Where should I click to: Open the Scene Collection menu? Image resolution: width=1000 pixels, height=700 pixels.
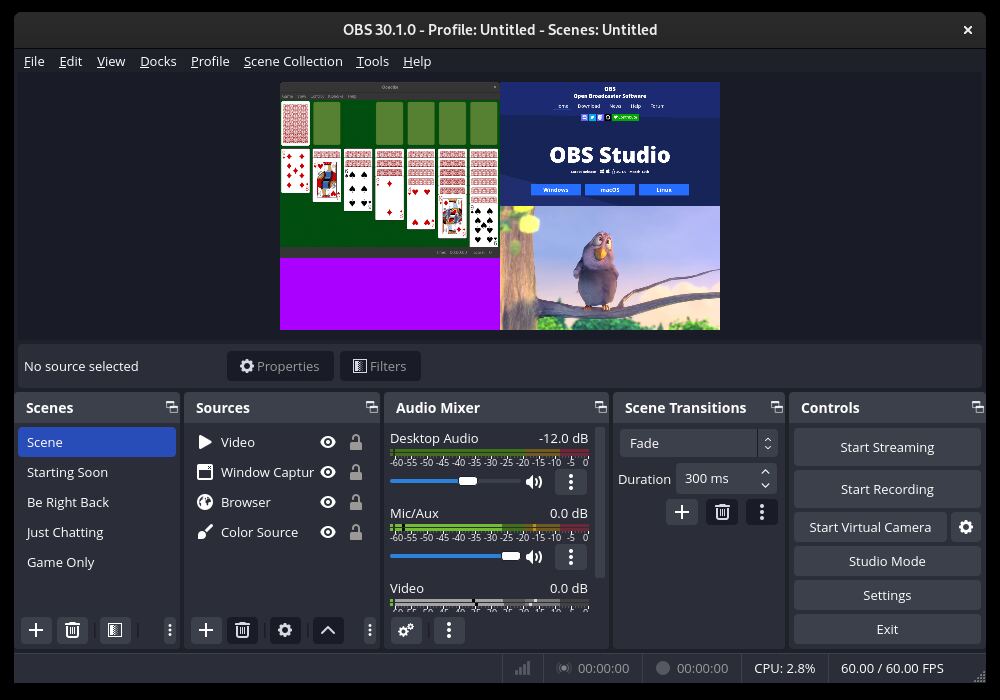click(293, 61)
